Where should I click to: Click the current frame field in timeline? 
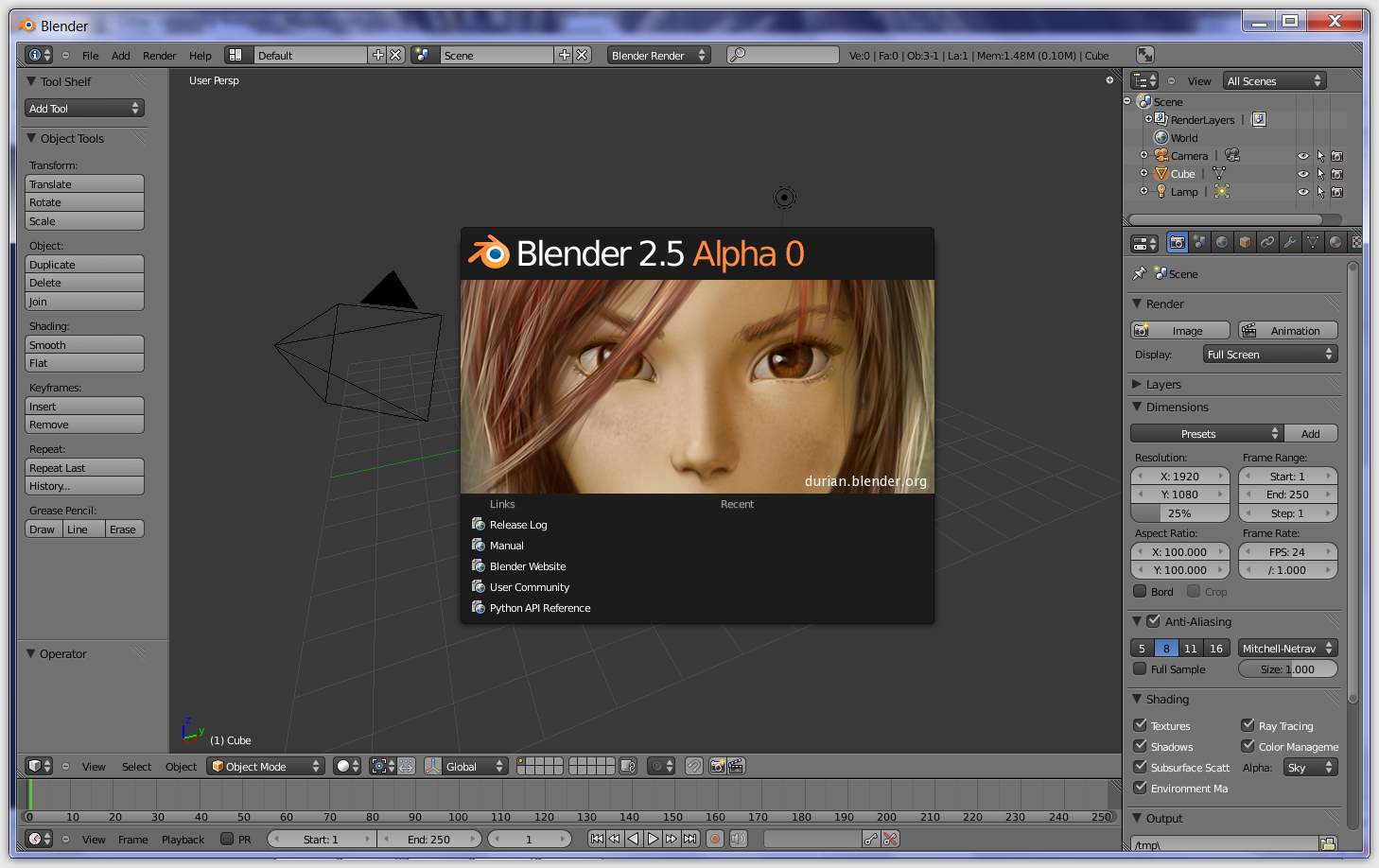[530, 839]
